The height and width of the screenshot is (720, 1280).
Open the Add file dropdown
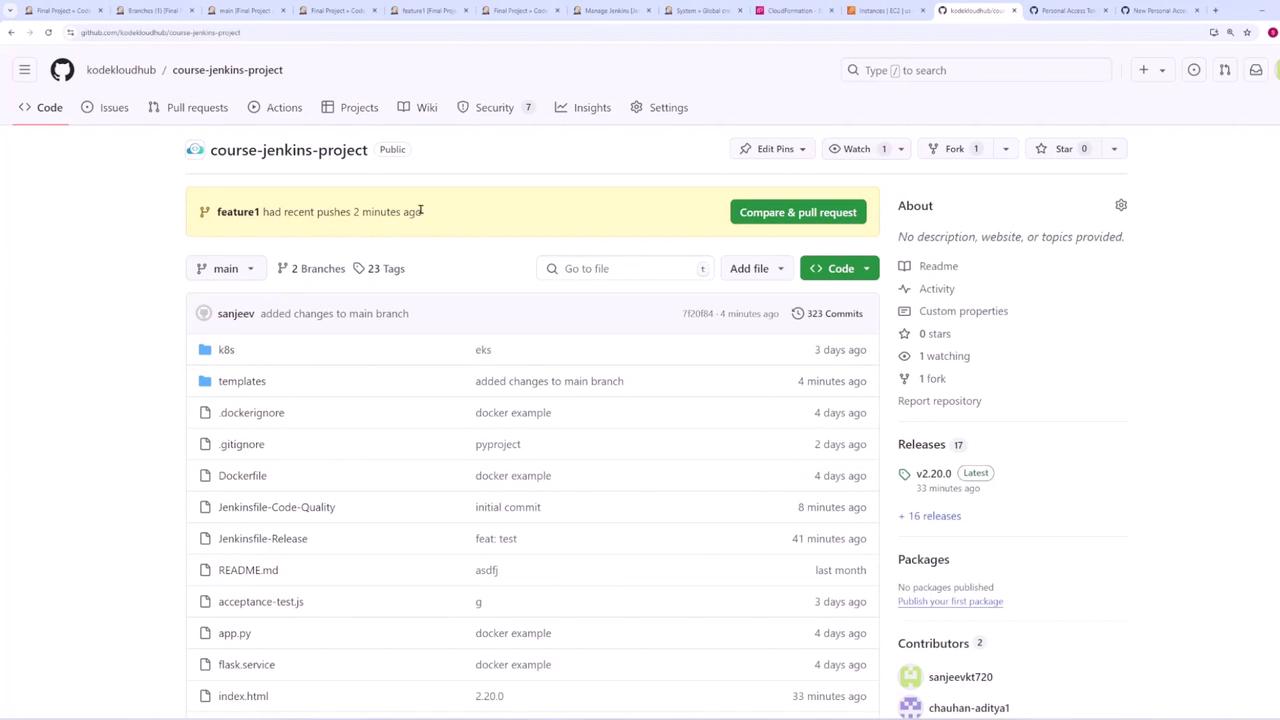coord(756,269)
